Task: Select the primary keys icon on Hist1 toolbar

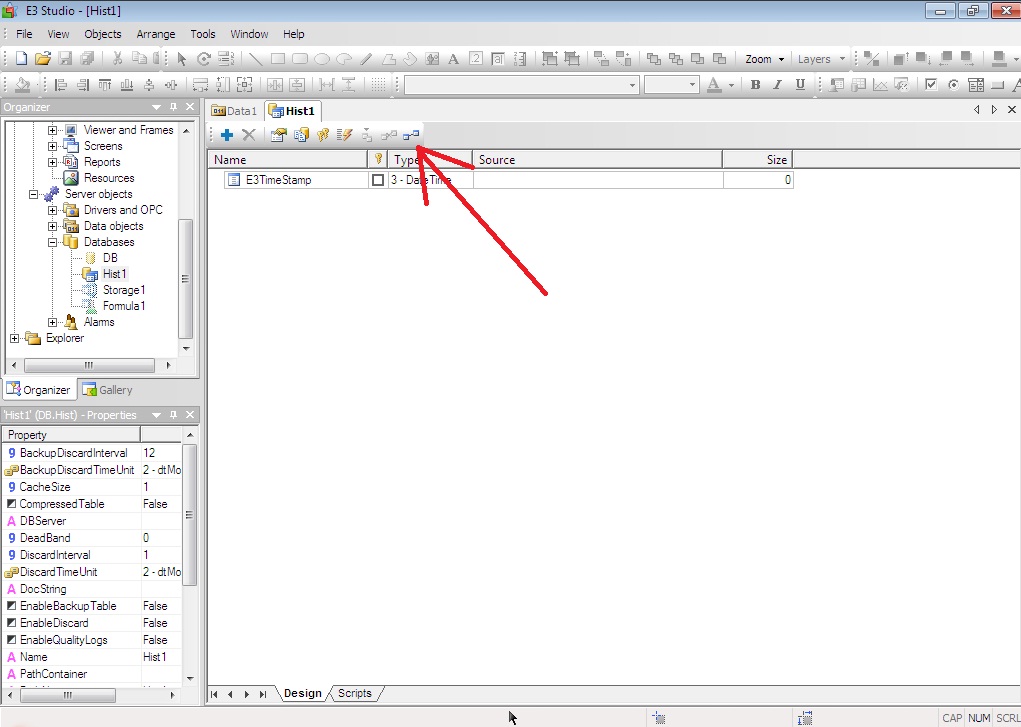Action: (x=322, y=134)
